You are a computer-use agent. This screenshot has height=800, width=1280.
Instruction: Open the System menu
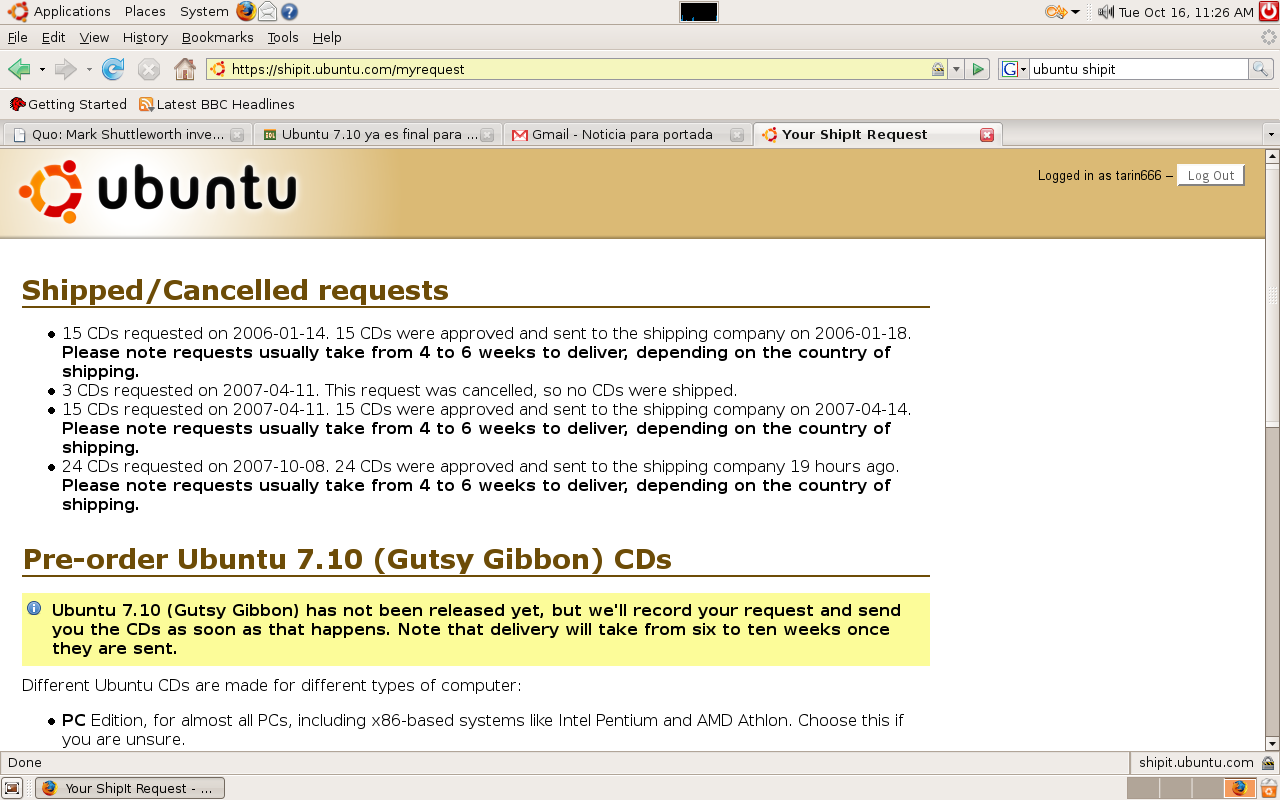pyautogui.click(x=204, y=12)
